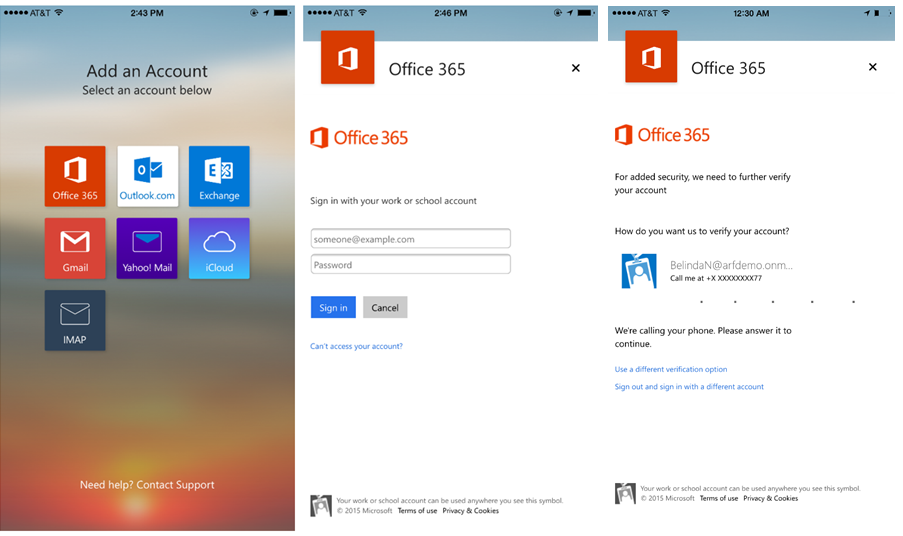Click work account symbol icon in sign-in footer
The width and height of the screenshot is (903, 536).
[321, 505]
